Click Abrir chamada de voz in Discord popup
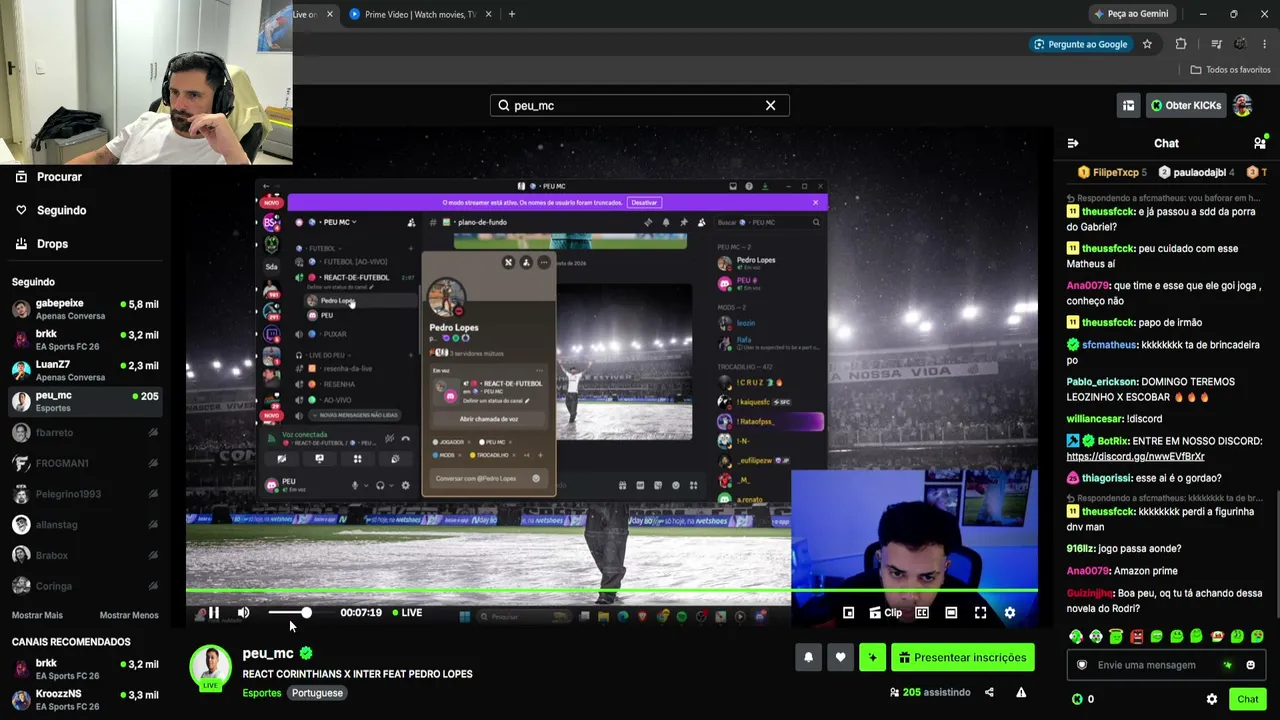Viewport: 1280px width, 720px height. 488,419
